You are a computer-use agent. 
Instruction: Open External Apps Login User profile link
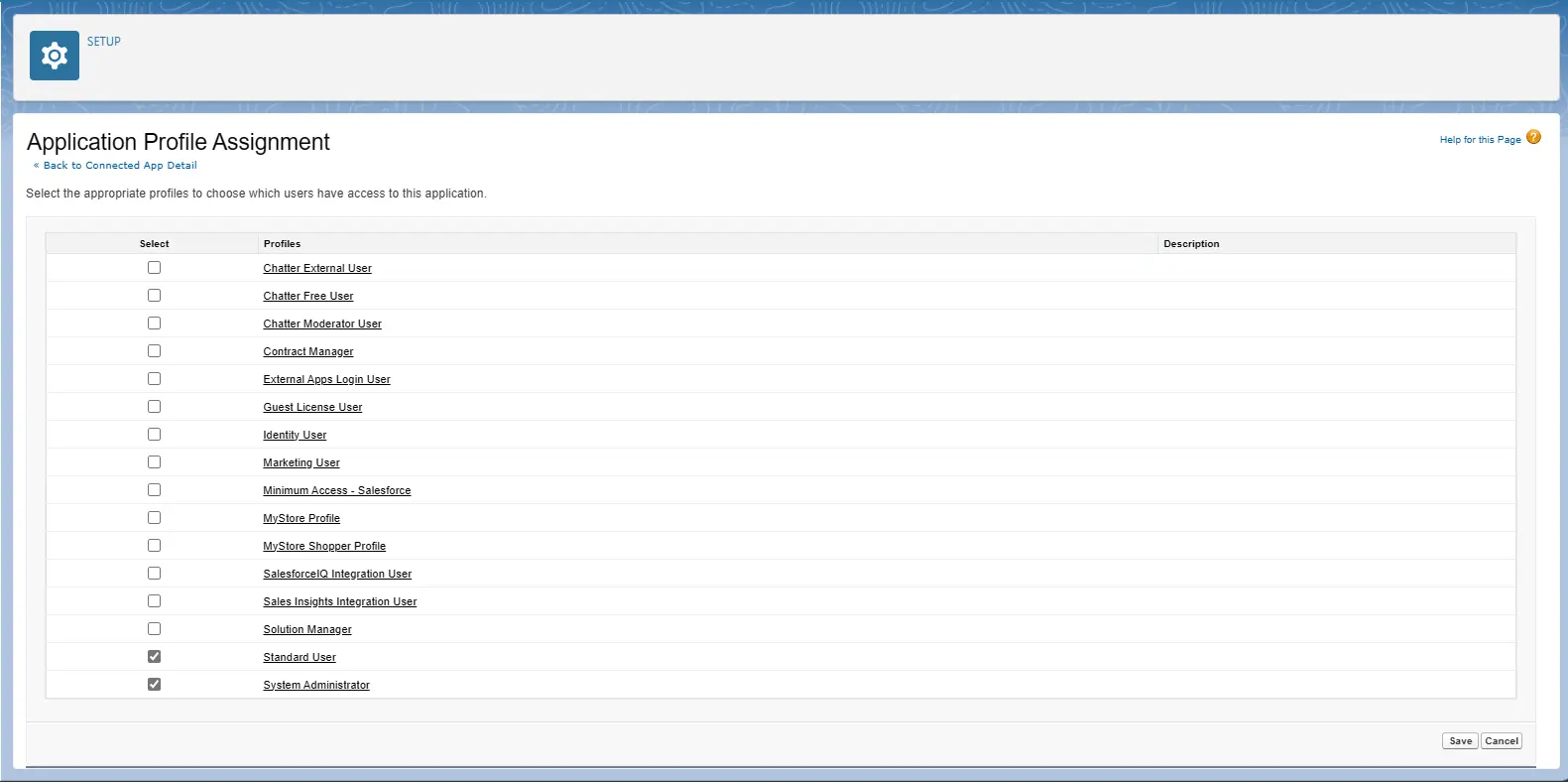coord(326,379)
